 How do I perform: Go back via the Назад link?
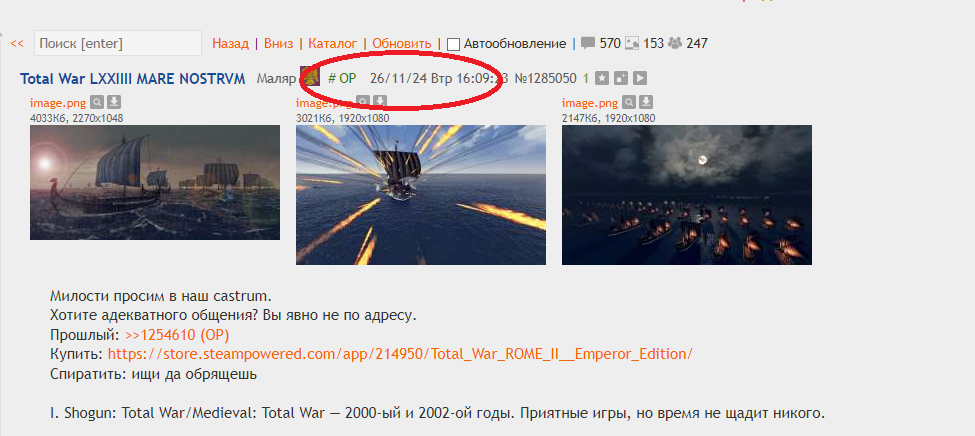(x=230, y=44)
